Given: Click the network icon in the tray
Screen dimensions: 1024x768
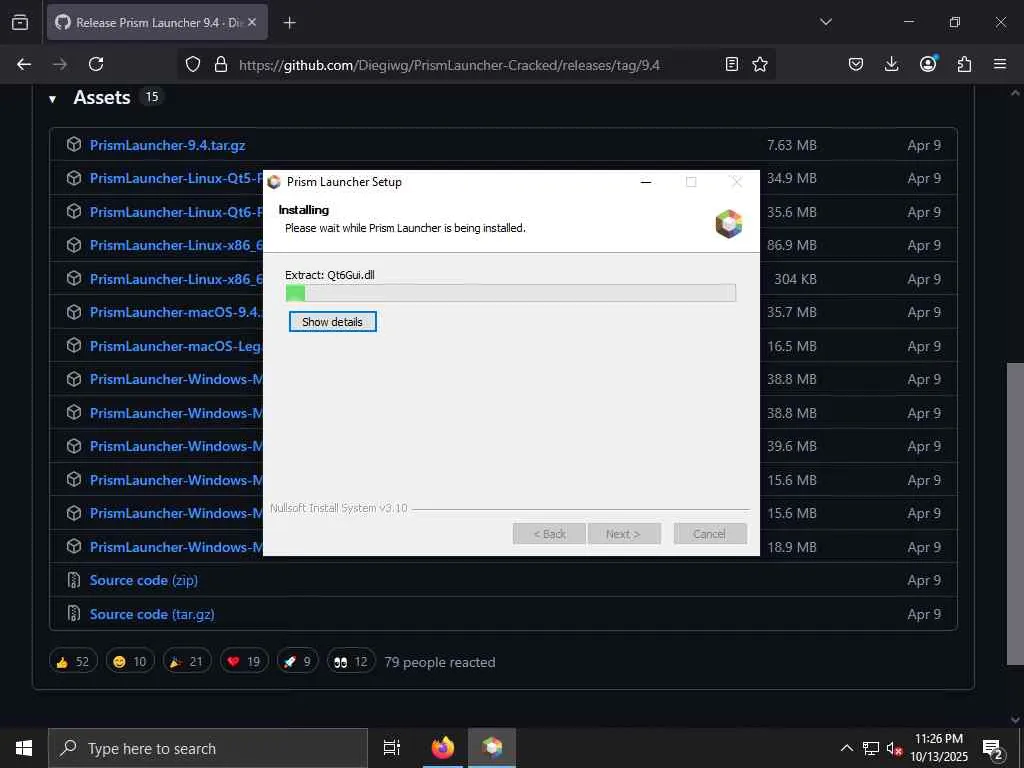Looking at the screenshot, I should coord(871,748).
